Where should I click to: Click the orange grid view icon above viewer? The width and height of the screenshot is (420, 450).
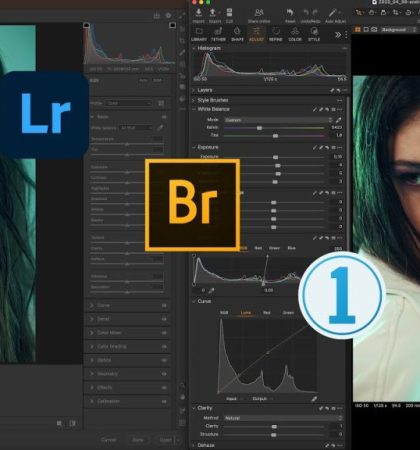(x=358, y=30)
